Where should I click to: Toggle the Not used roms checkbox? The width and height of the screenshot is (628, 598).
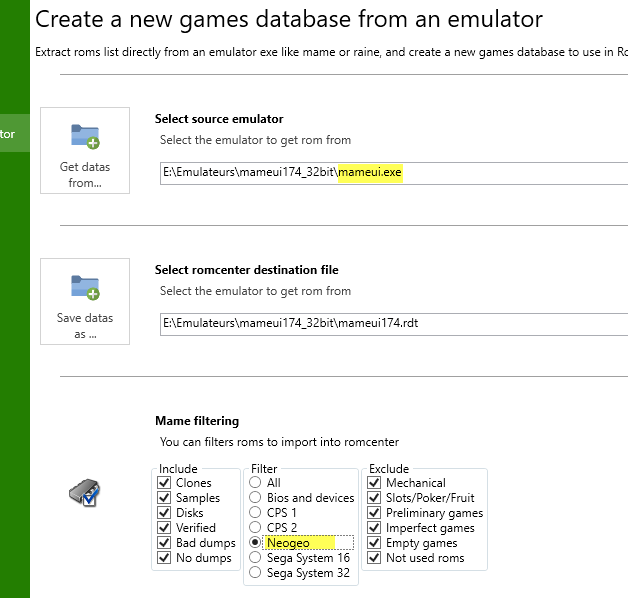click(374, 558)
